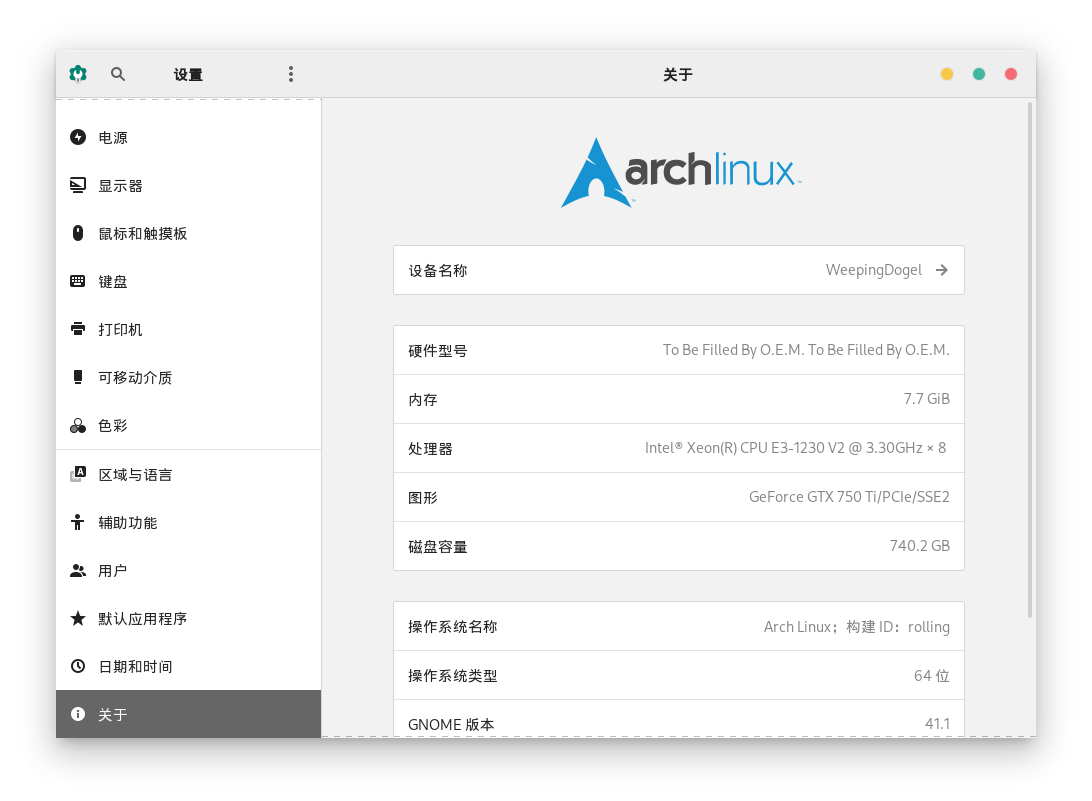This screenshot has height=801, width=1092.
Task: Click the 设备名称 row
Action: coord(678,270)
